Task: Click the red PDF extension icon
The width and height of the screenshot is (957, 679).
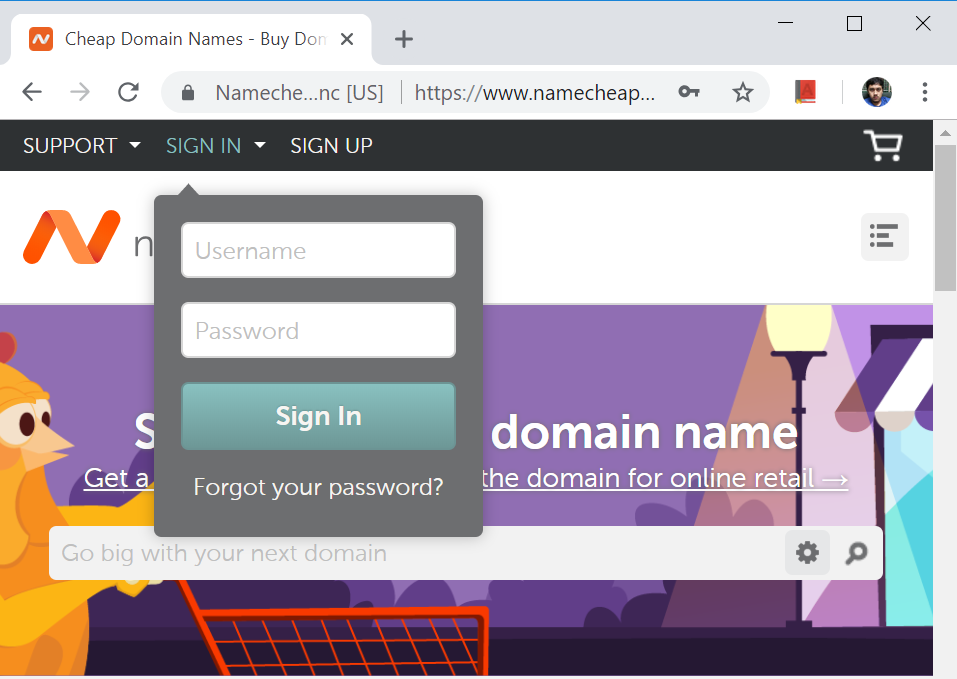Action: click(x=806, y=92)
